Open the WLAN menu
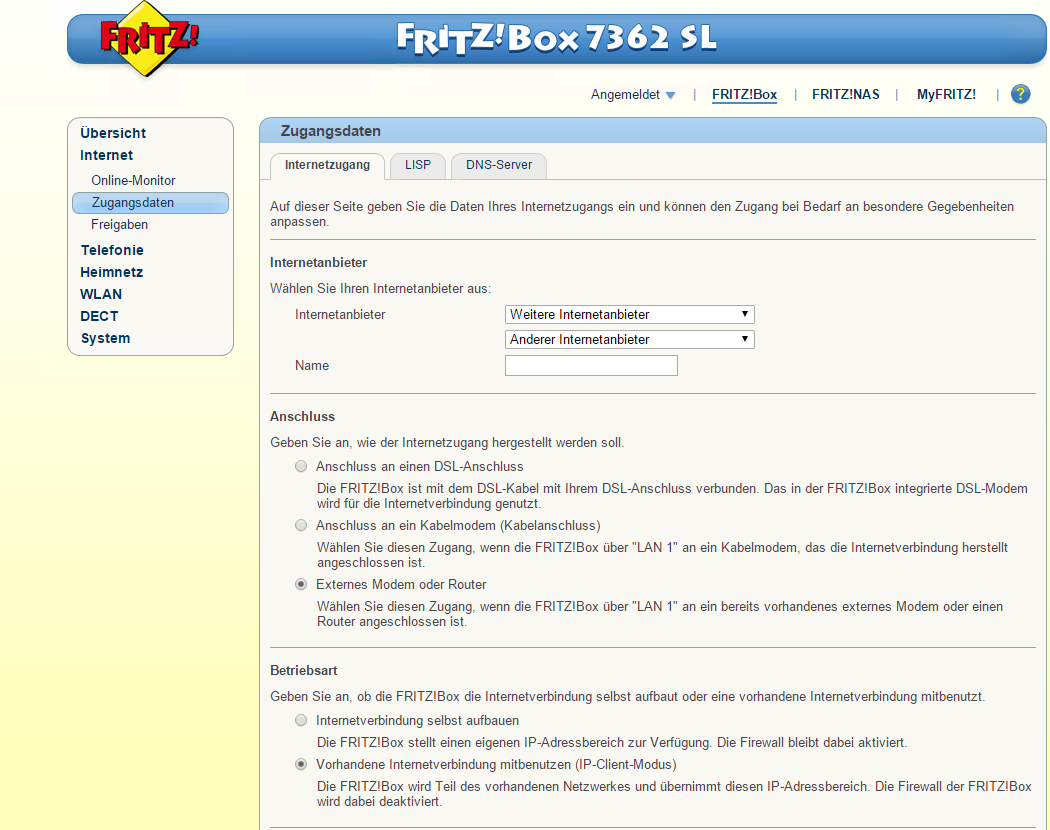 click(x=100, y=294)
